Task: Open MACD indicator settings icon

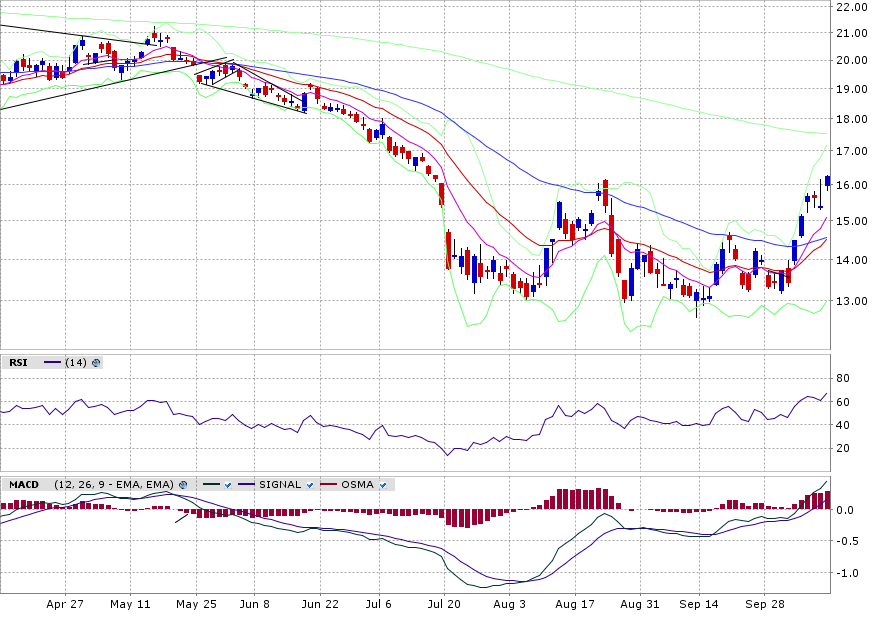Action: click(x=183, y=485)
